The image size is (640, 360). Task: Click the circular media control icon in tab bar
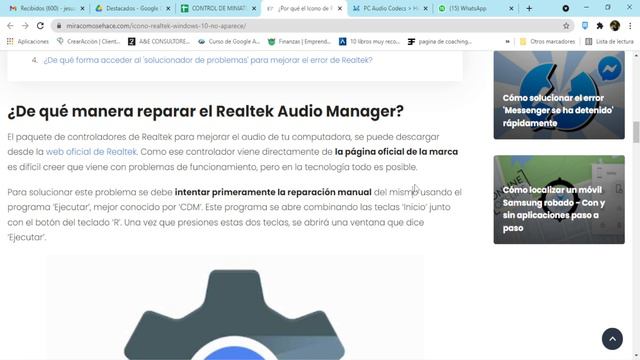coord(566,8)
